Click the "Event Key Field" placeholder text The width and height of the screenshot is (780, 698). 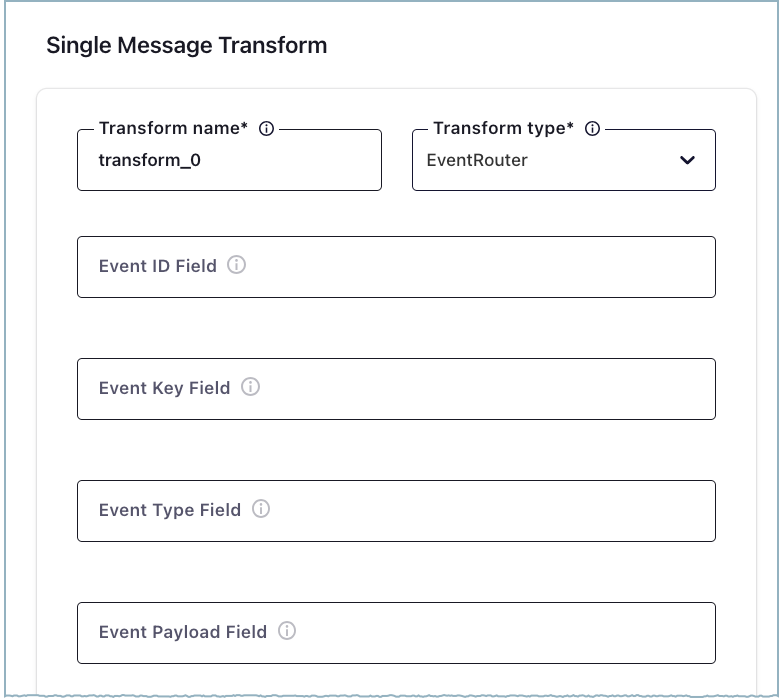[x=165, y=389]
